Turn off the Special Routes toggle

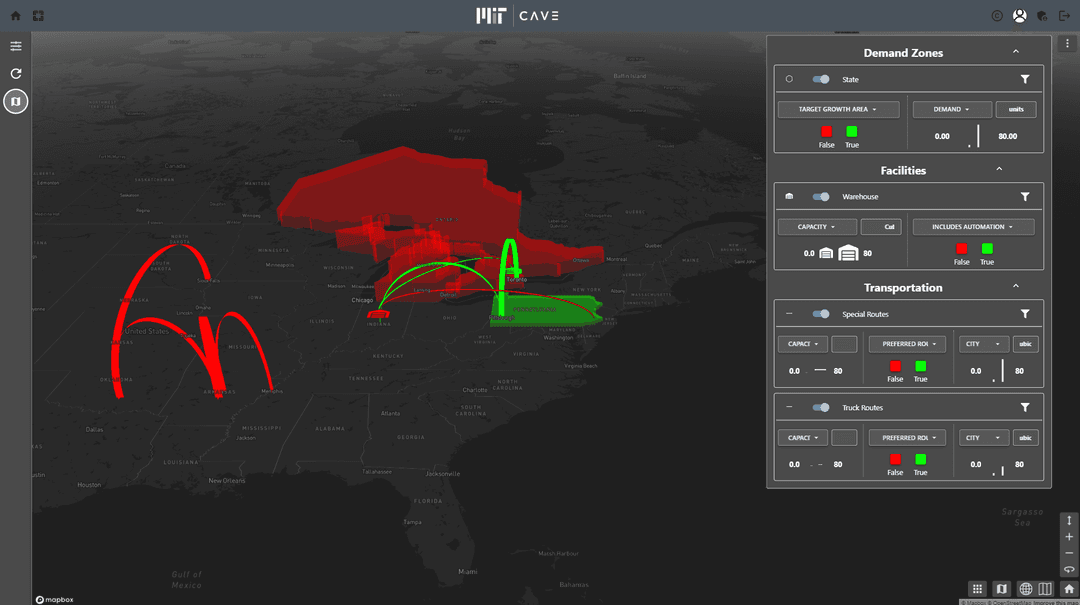tap(821, 314)
